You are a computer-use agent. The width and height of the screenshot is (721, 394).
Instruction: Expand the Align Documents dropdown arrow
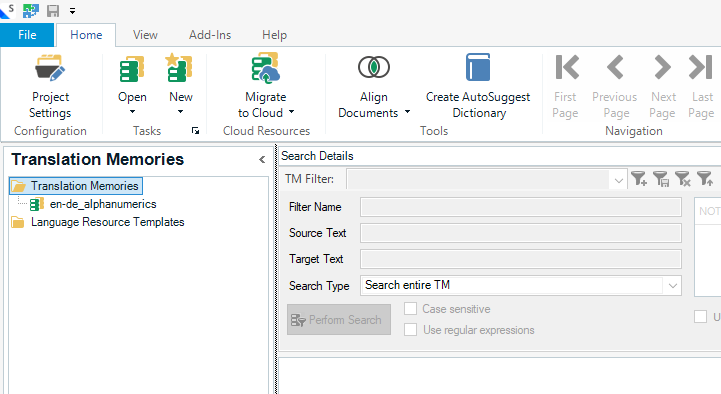click(x=407, y=112)
